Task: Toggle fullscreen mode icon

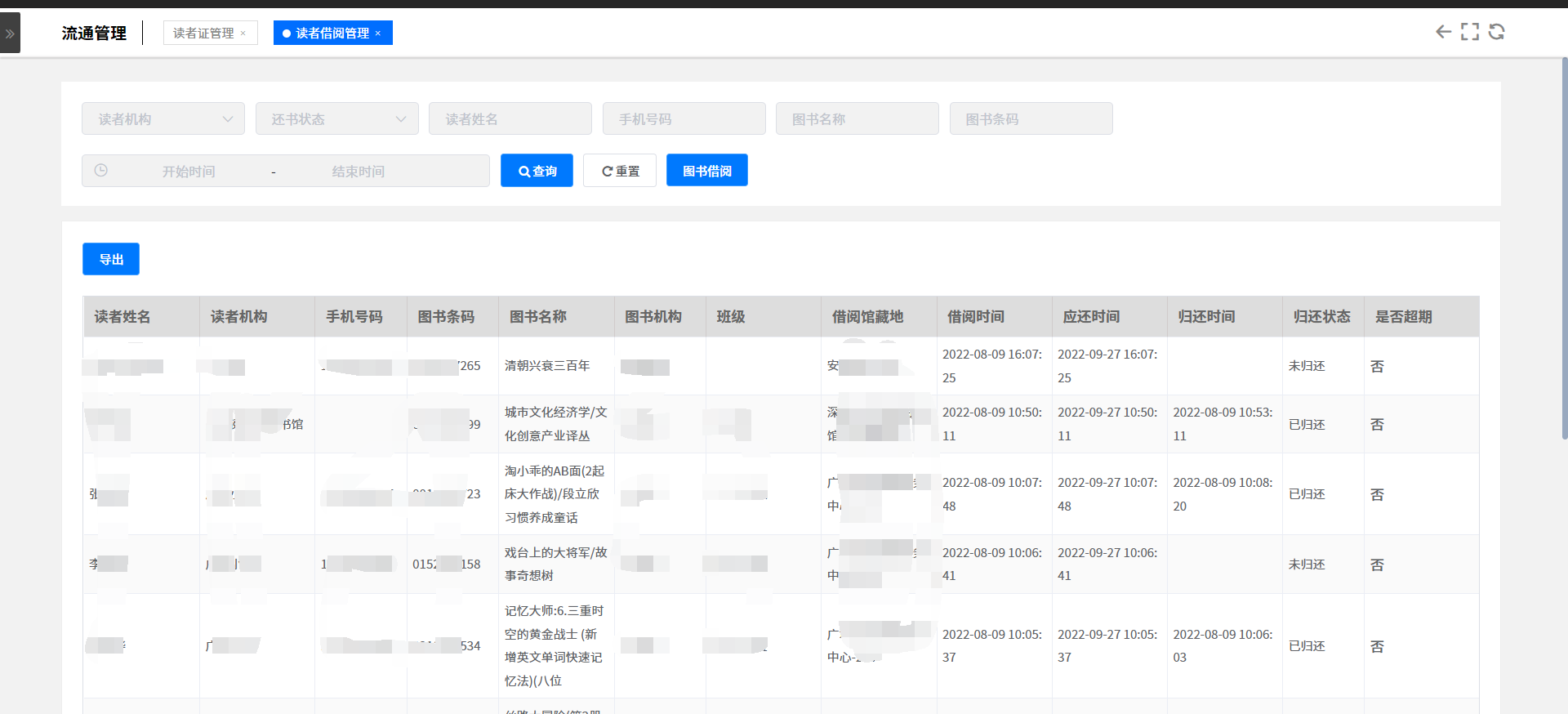Action: point(1470,32)
